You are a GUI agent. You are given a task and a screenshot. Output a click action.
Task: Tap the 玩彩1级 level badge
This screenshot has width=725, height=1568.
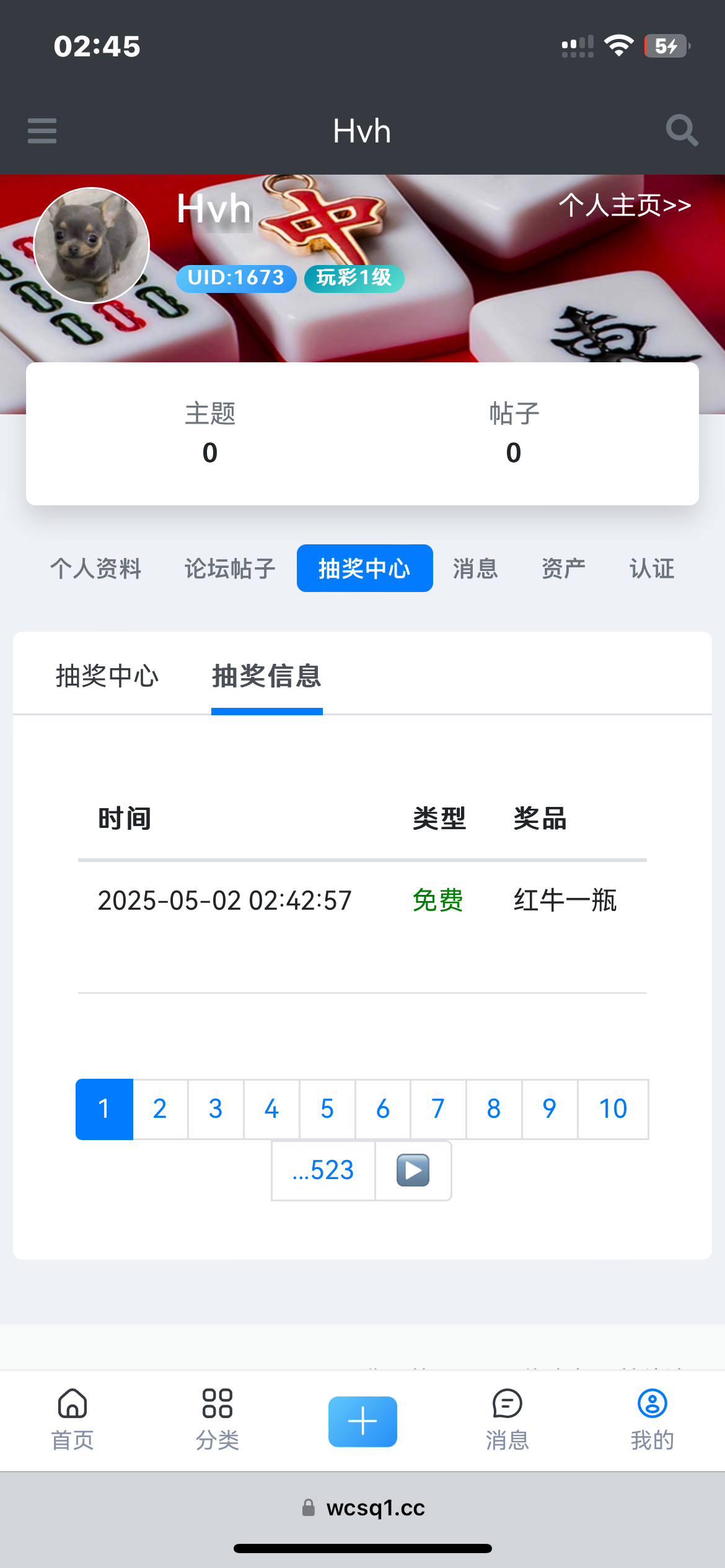point(354,277)
